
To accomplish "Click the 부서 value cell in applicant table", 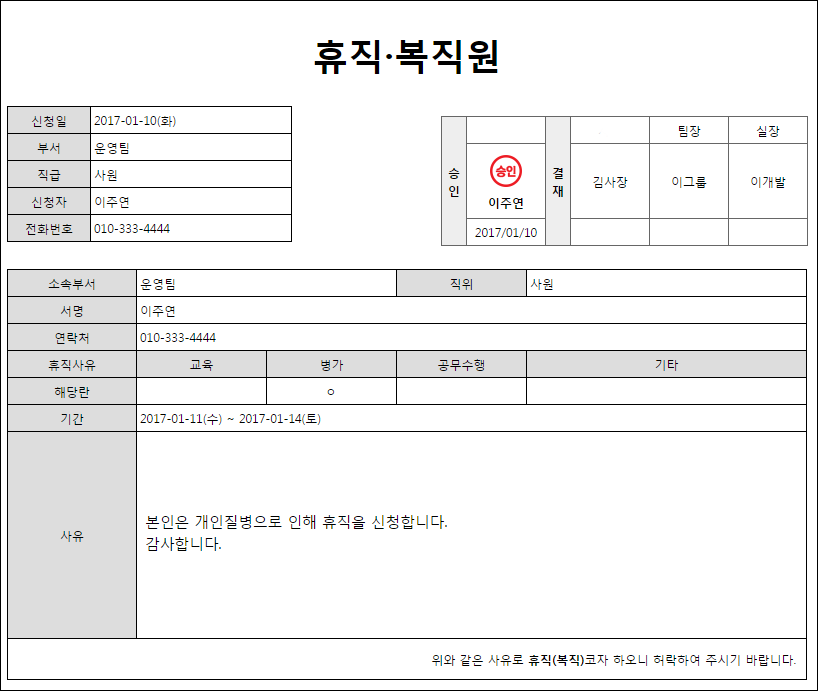I will (x=190, y=148).
